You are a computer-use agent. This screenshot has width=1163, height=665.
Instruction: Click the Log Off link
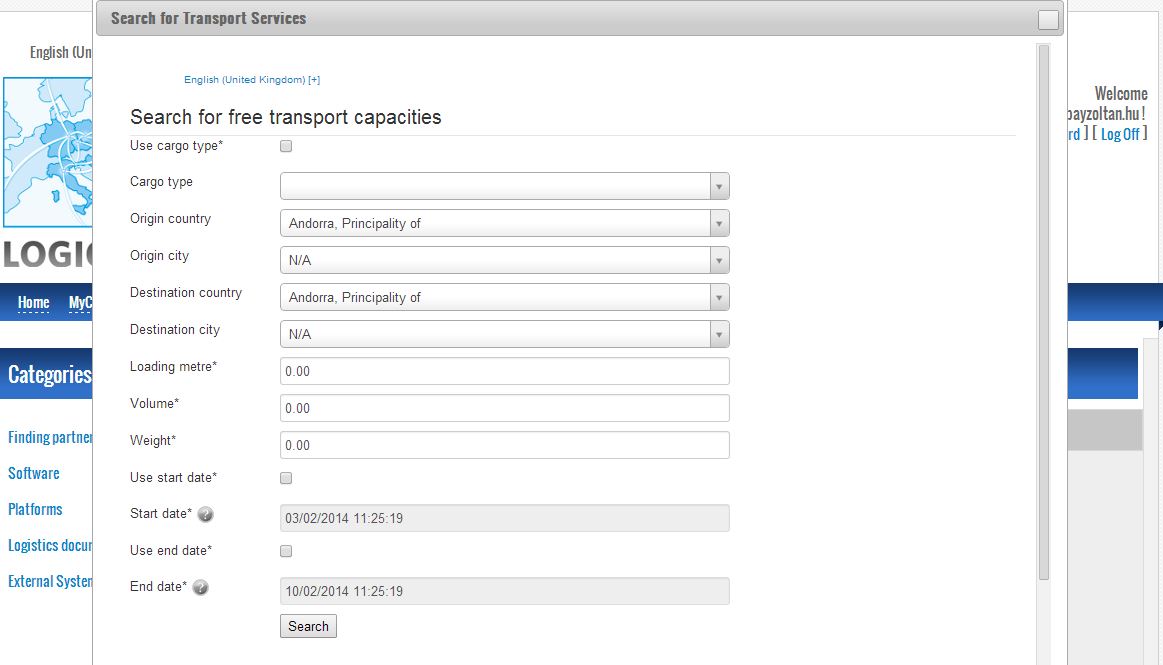tap(1120, 134)
